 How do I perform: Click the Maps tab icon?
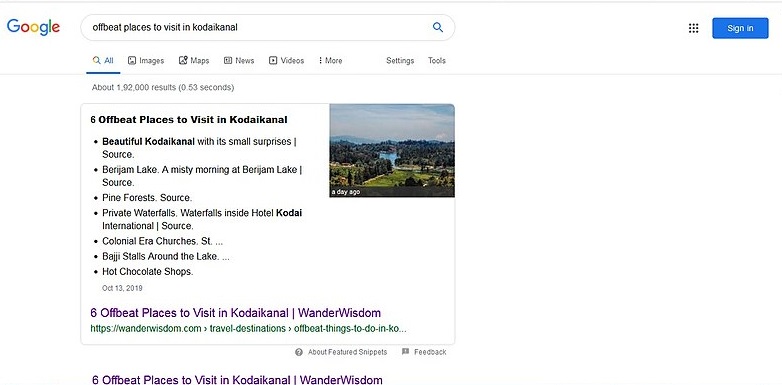(183, 60)
